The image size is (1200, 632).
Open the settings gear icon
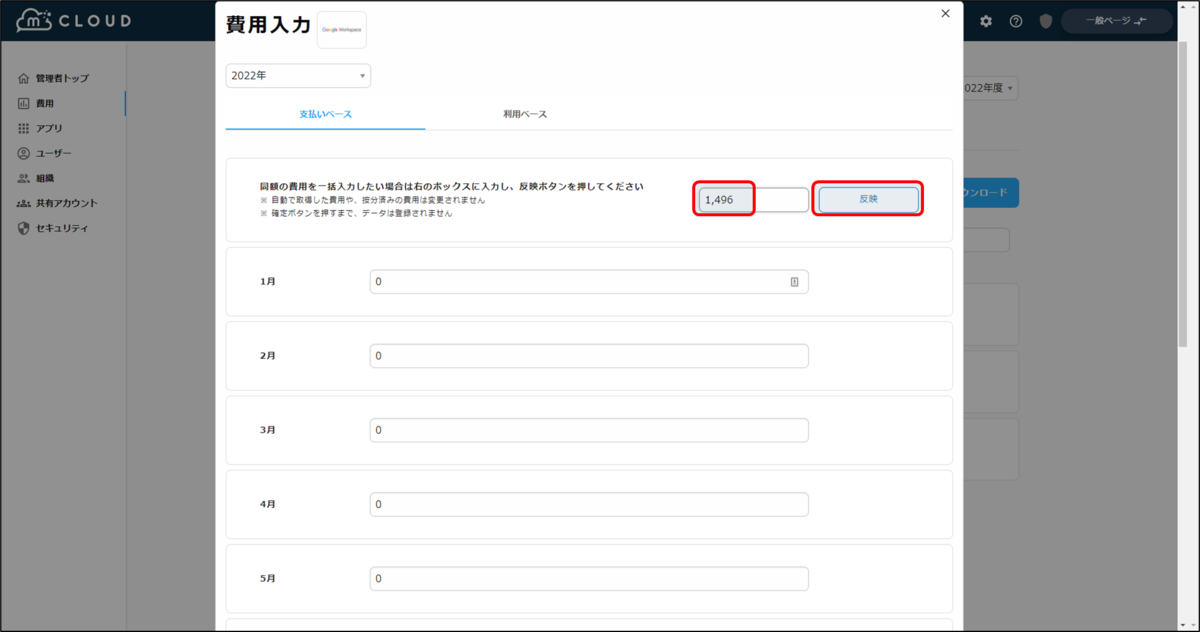[986, 21]
